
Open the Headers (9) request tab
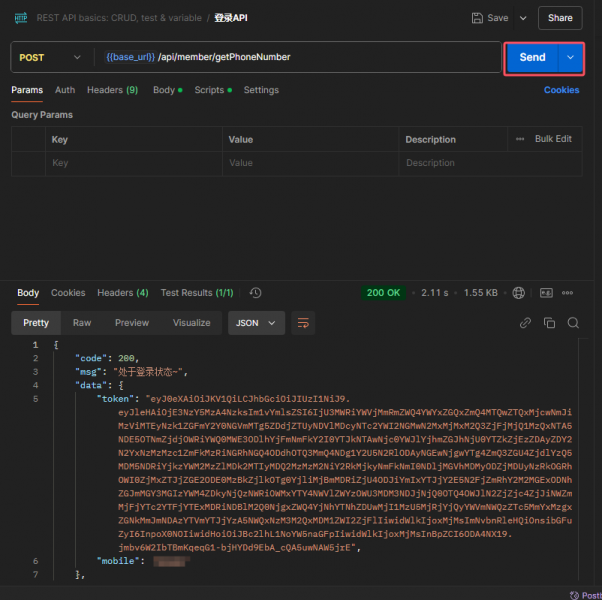tap(112, 90)
